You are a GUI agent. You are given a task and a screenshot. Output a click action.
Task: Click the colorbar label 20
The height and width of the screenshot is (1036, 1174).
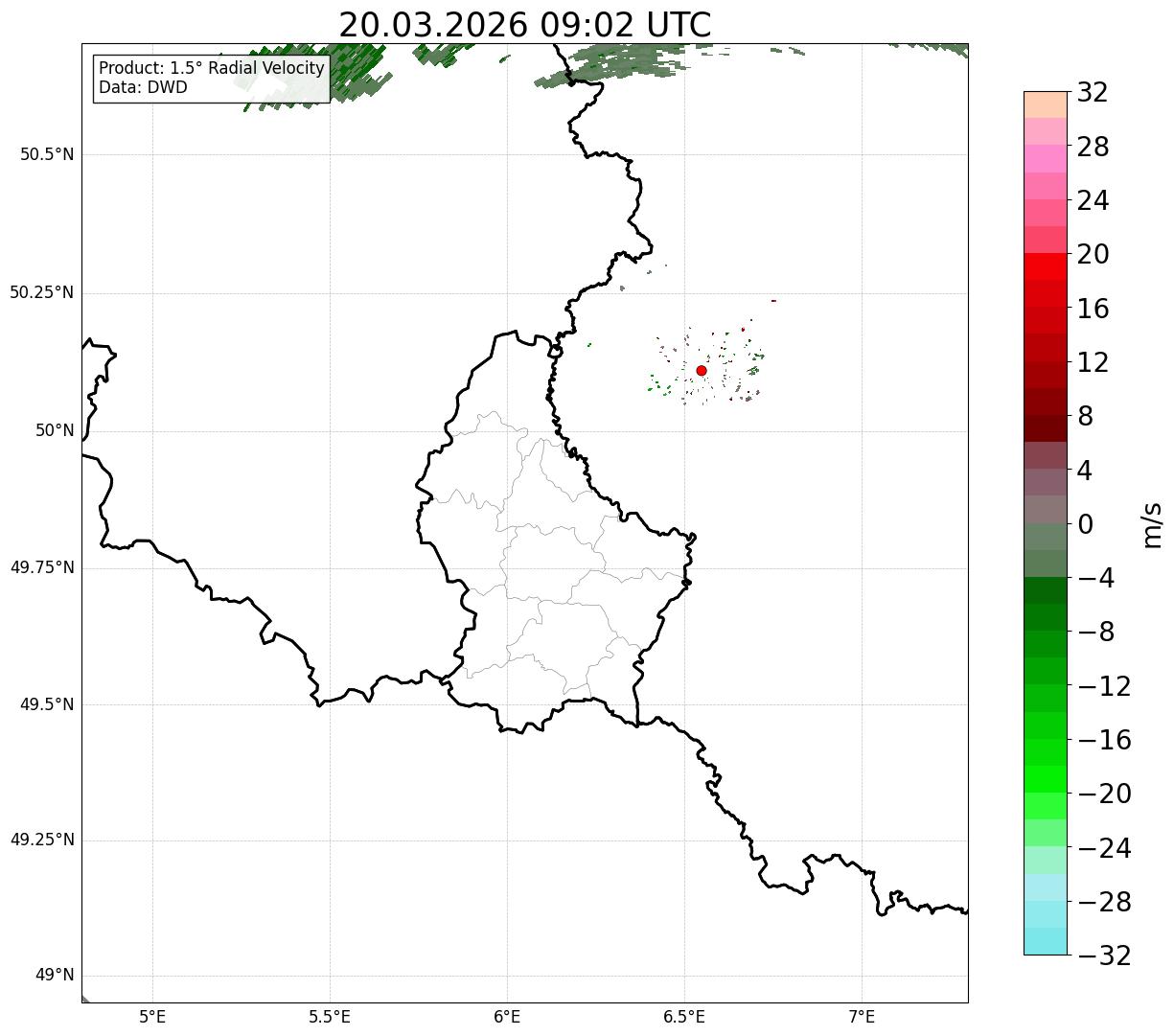click(1093, 255)
